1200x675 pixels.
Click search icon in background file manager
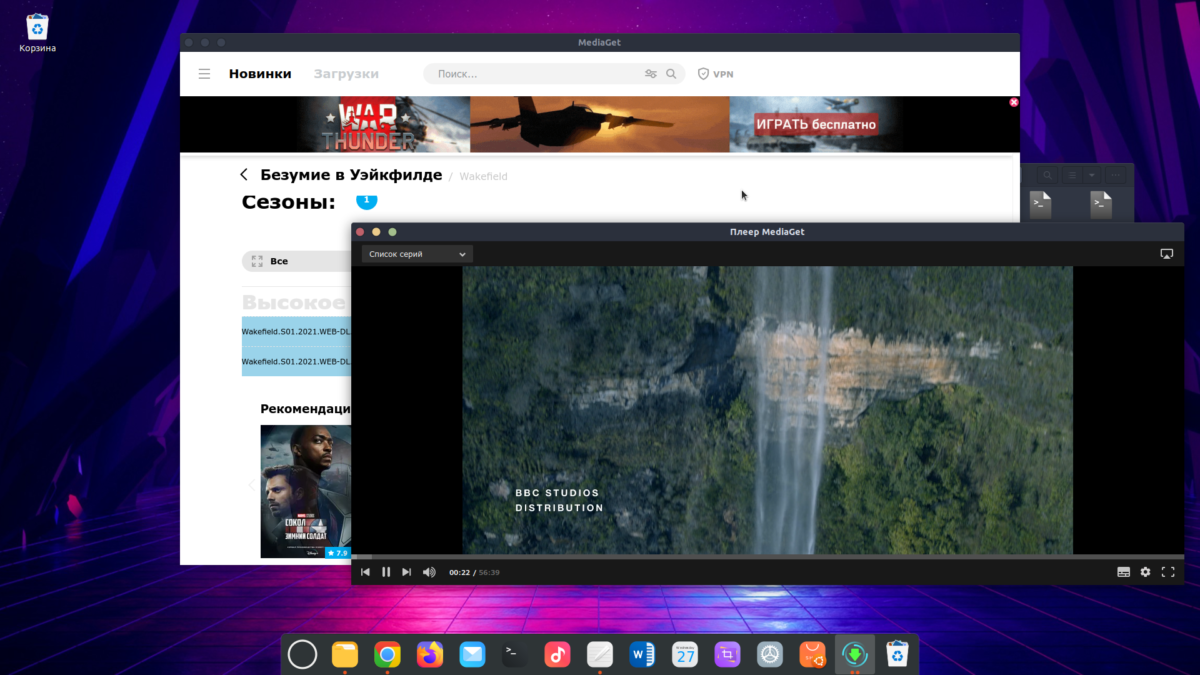[x=1047, y=175]
